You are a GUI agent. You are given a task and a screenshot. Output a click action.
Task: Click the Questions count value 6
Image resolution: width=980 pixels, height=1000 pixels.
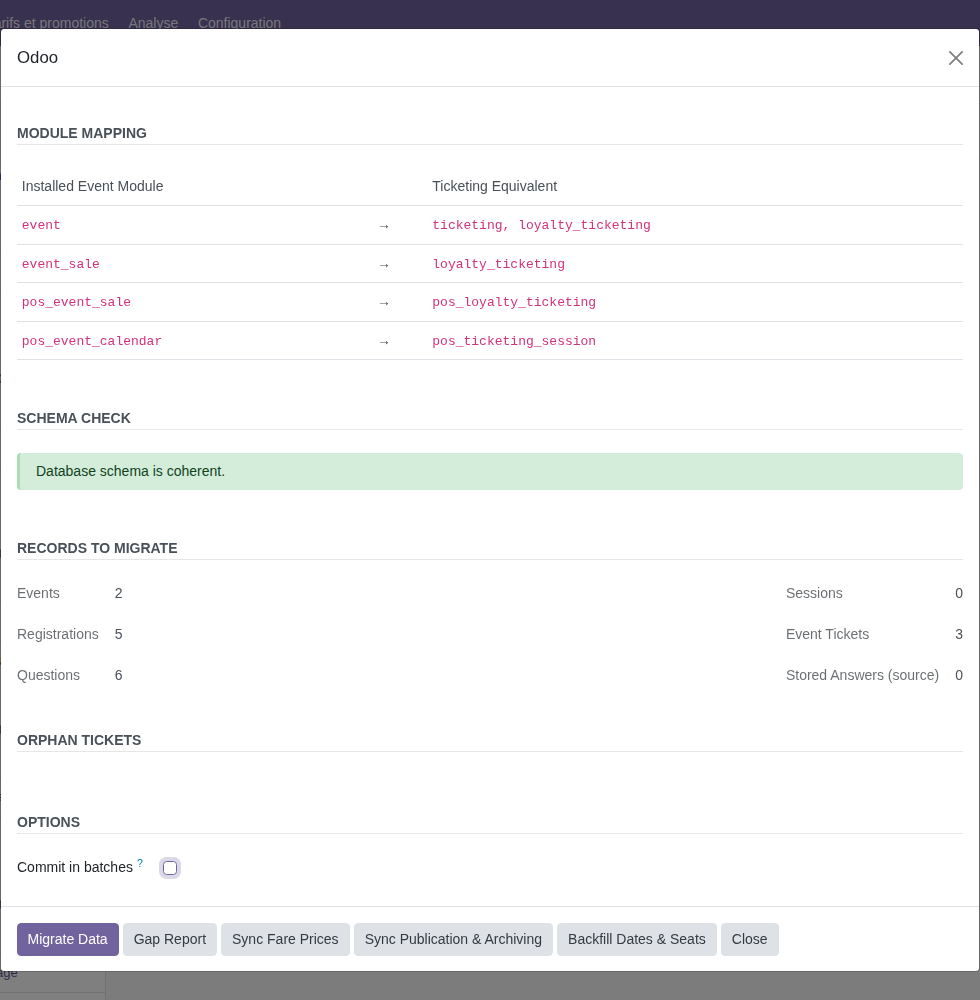click(119, 675)
